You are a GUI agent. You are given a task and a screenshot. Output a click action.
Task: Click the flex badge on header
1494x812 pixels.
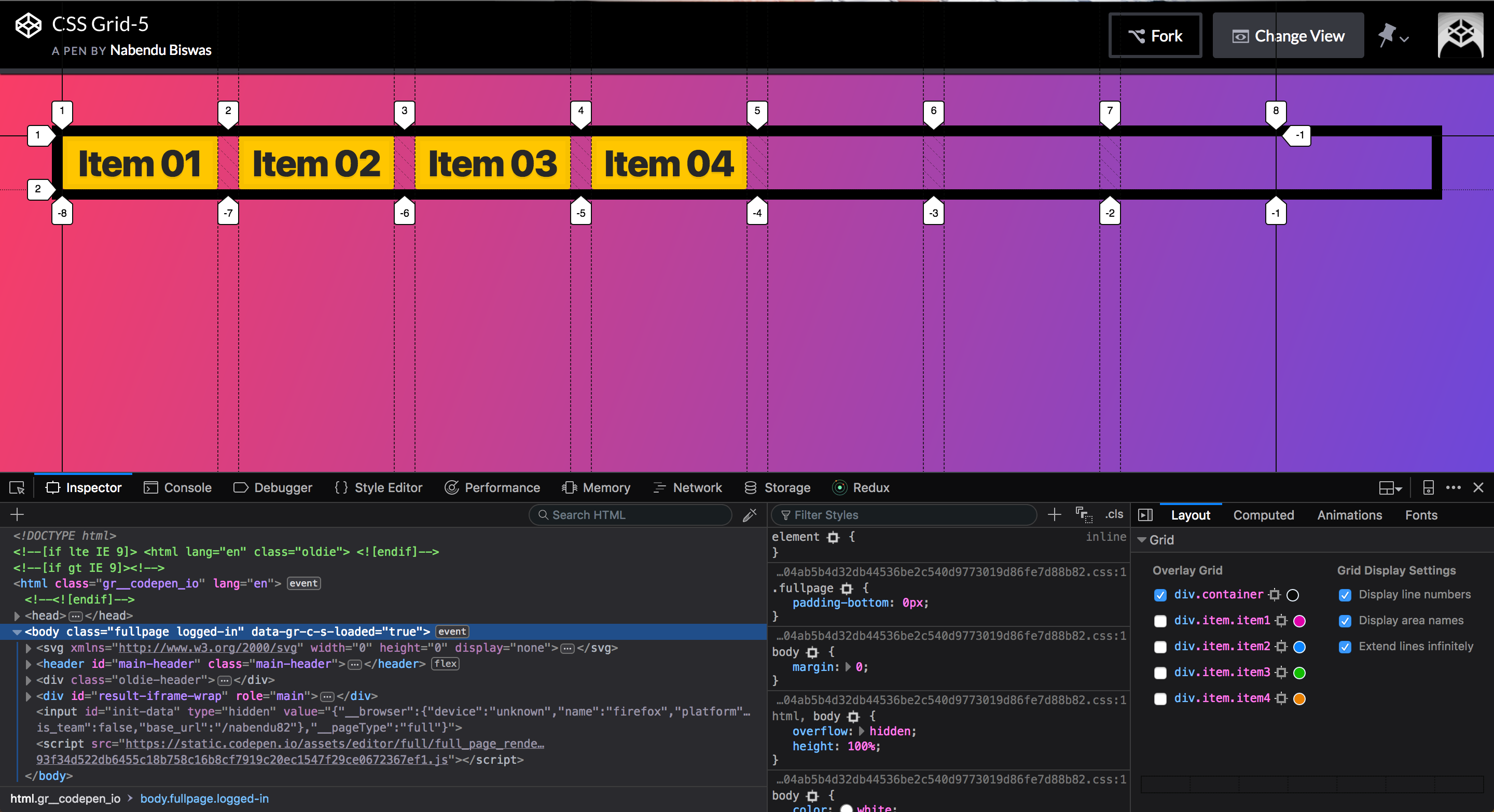(445, 664)
